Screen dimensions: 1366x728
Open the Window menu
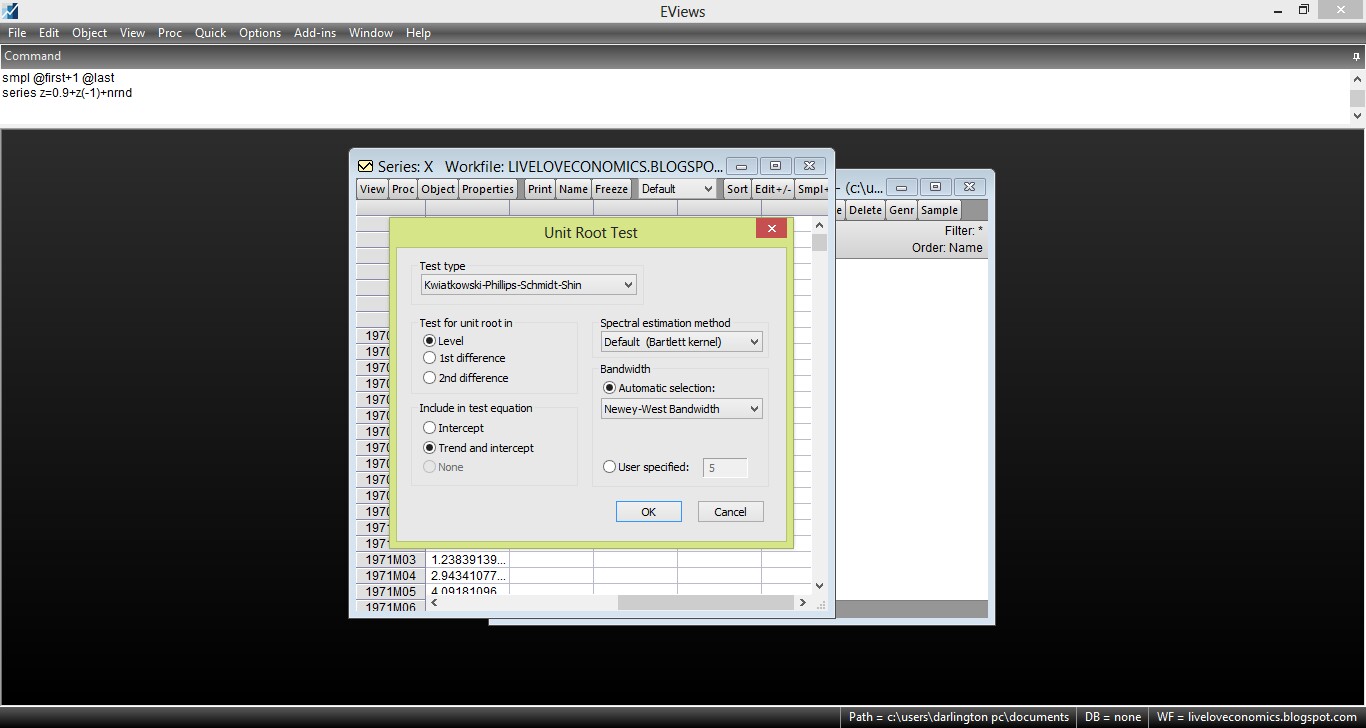pos(371,33)
